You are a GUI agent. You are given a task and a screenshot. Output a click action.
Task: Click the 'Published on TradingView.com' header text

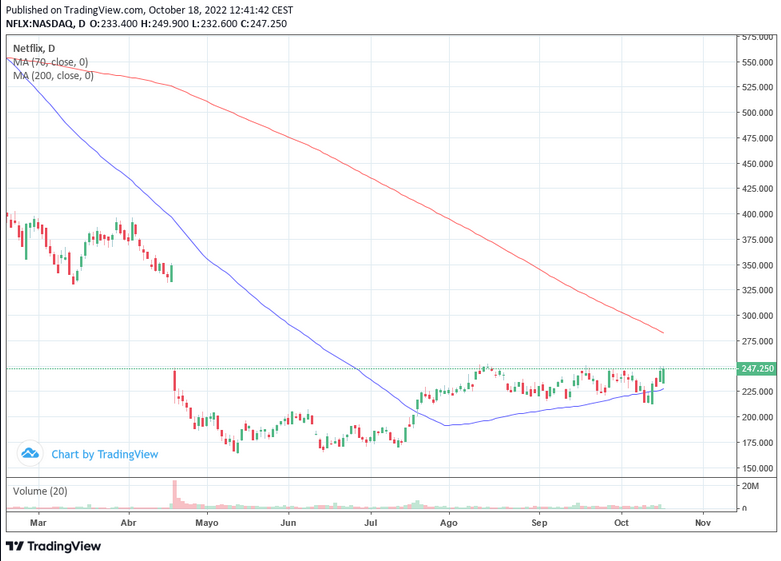coord(149,10)
